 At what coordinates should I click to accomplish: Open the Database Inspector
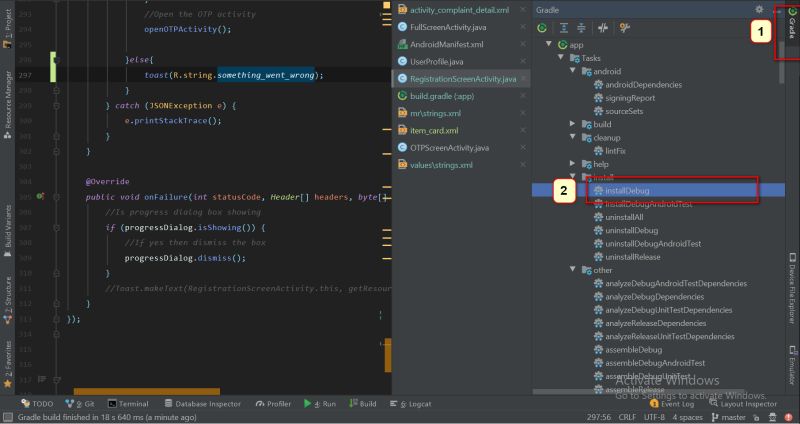202,404
